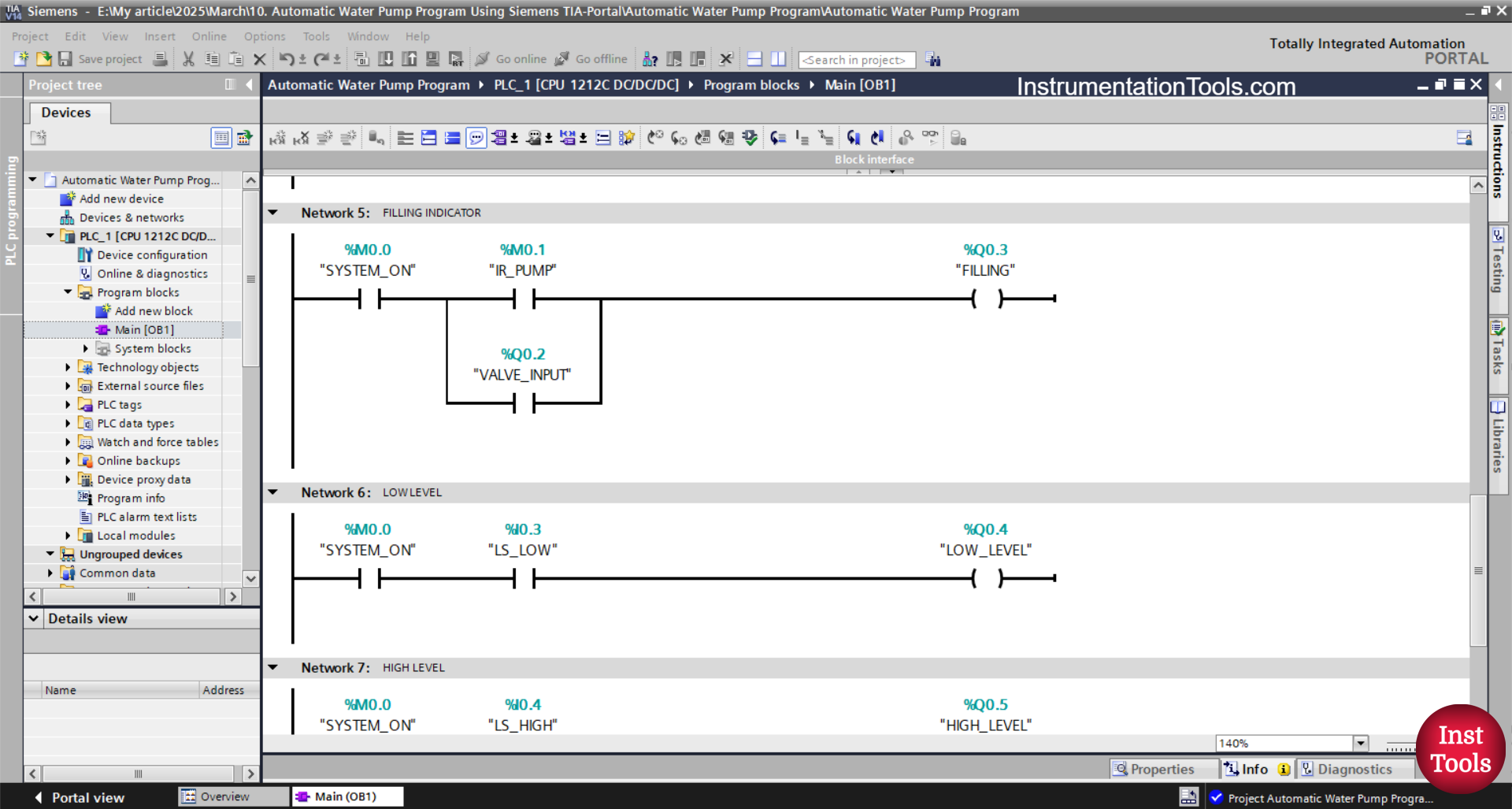This screenshot has height=809, width=1512.
Task: Toggle horizontal split editor view
Action: tap(753, 59)
